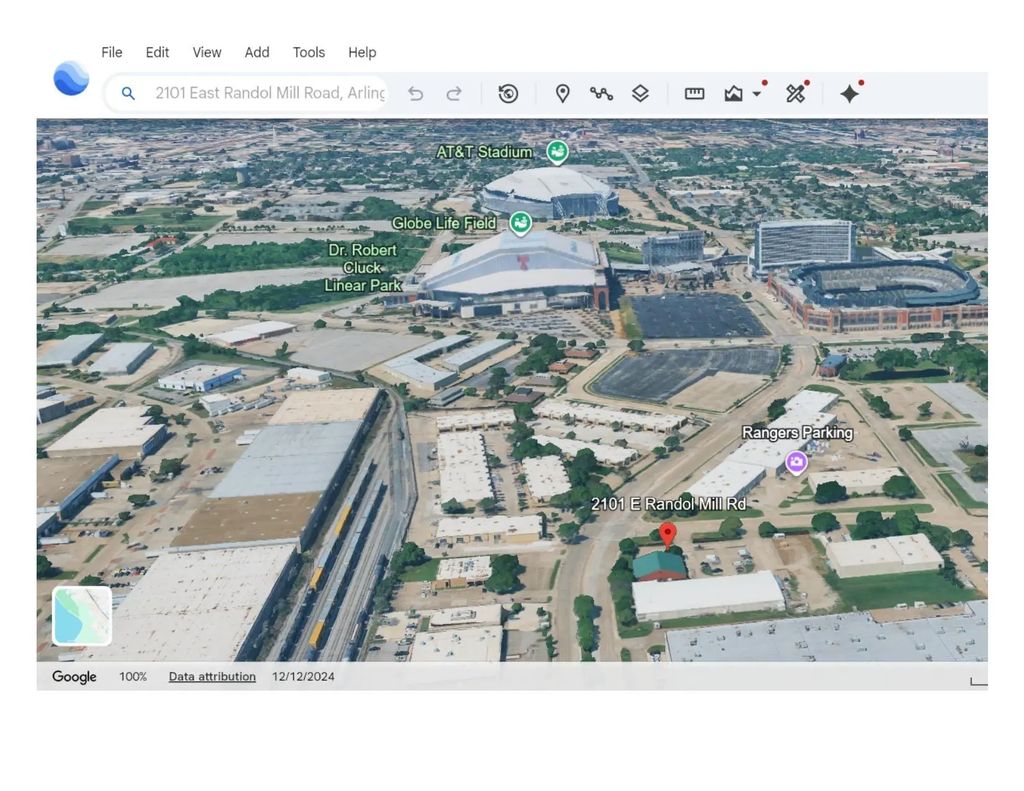The image size is (1024, 791).
Task: Select Dr. Robert Cluck Linear Park label
Action: pyautogui.click(x=362, y=268)
